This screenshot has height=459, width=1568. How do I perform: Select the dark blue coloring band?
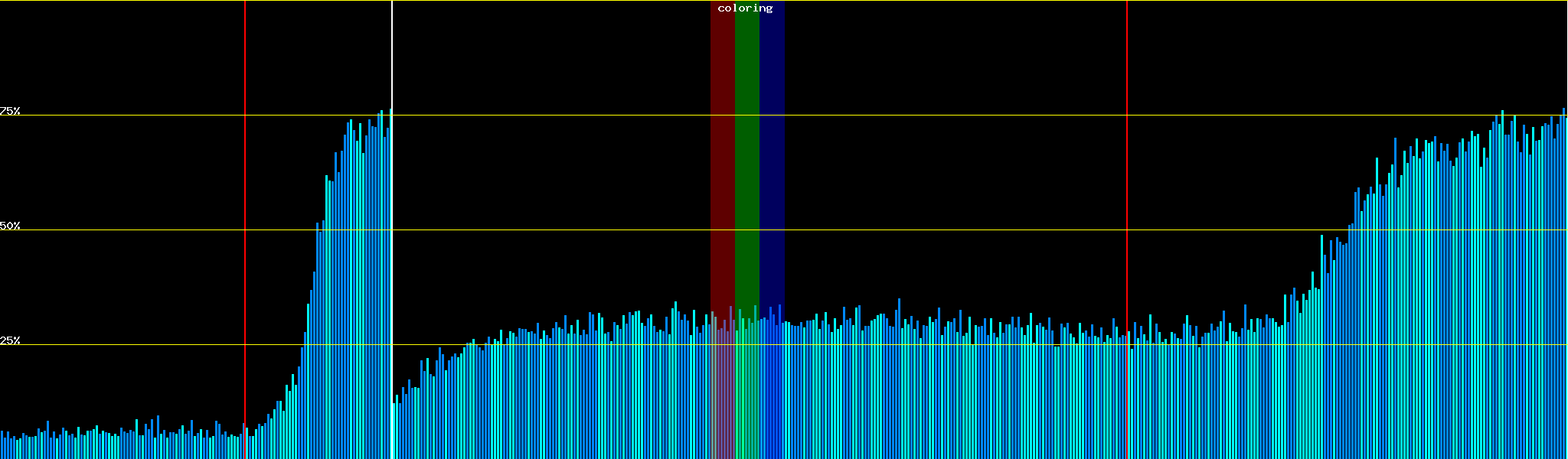pyautogui.click(x=772, y=153)
